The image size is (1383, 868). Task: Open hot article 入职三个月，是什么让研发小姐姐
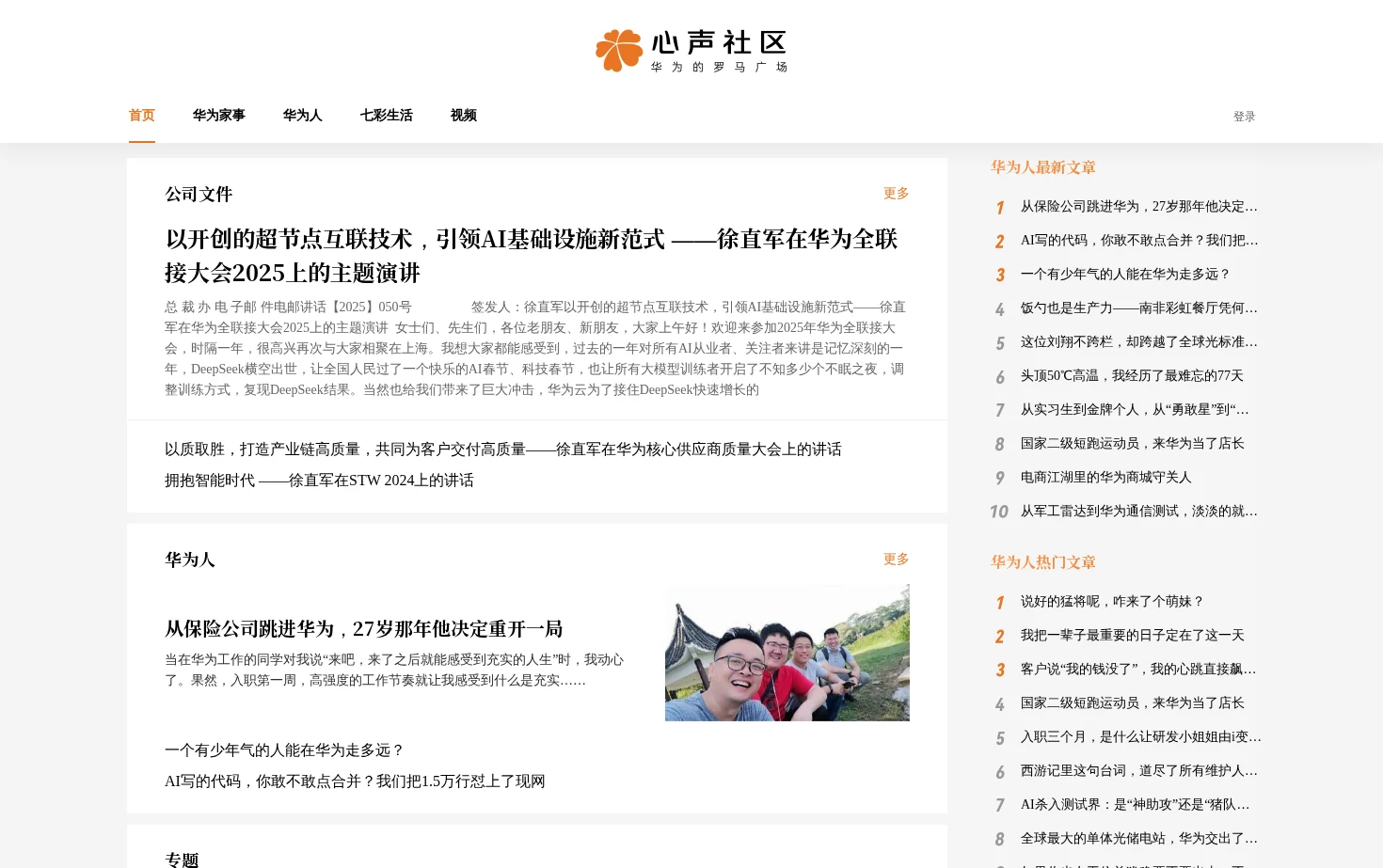1141,737
